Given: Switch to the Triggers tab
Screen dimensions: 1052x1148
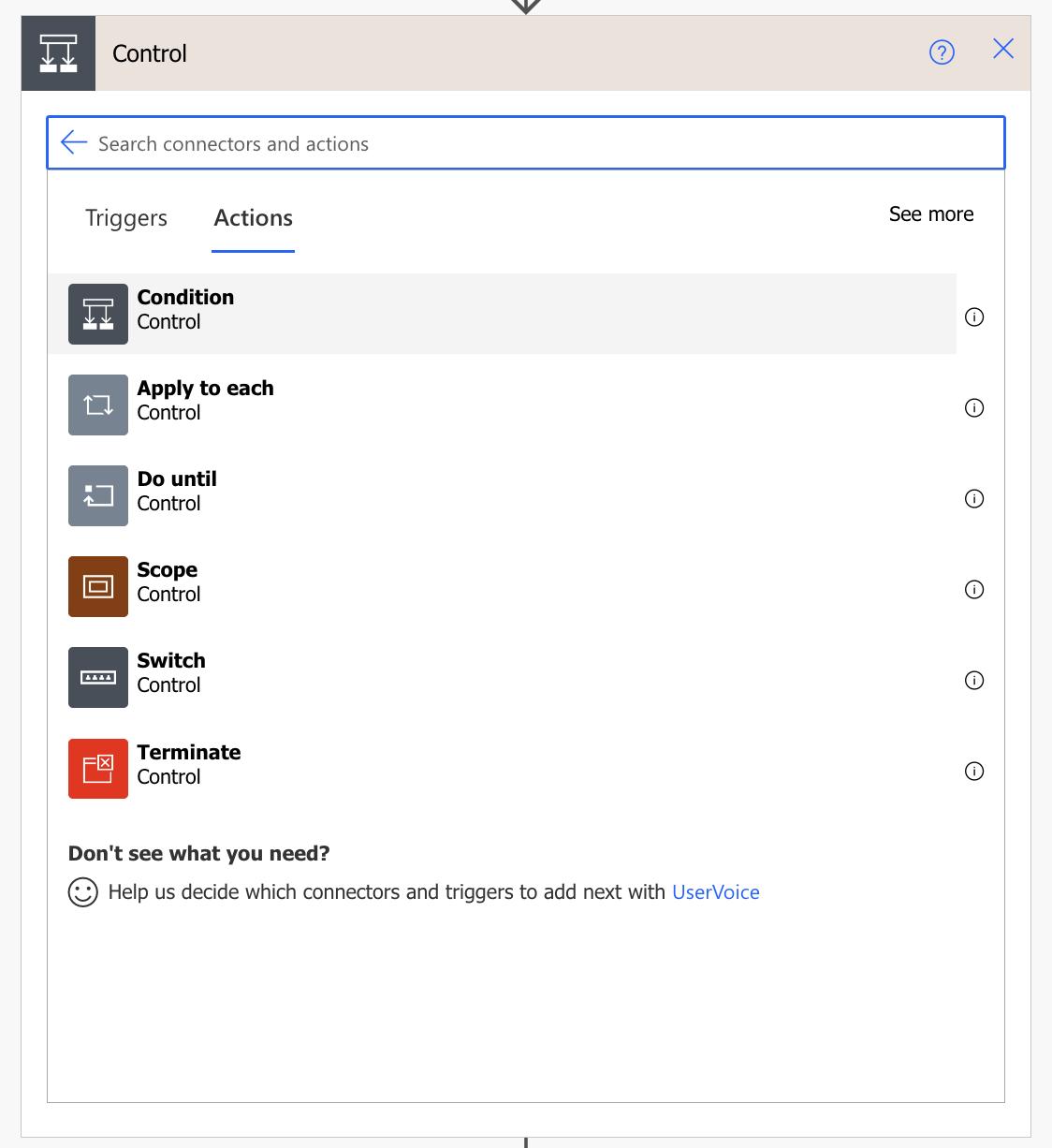Looking at the screenshot, I should 126,218.
